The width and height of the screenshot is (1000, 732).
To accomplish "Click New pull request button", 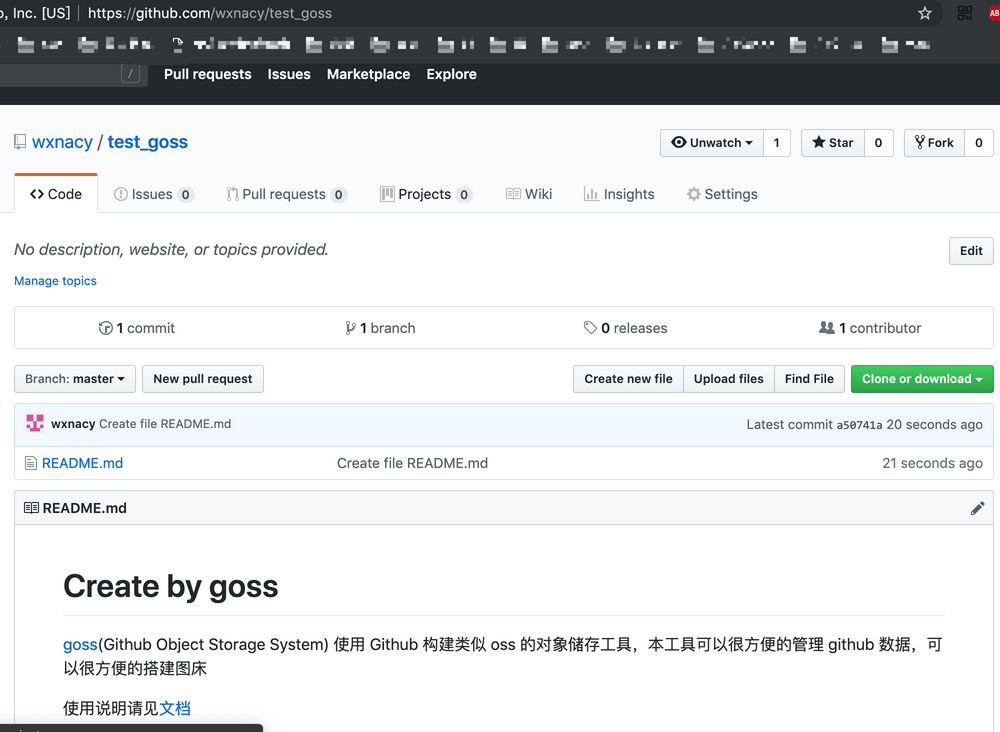I will 203,379.
